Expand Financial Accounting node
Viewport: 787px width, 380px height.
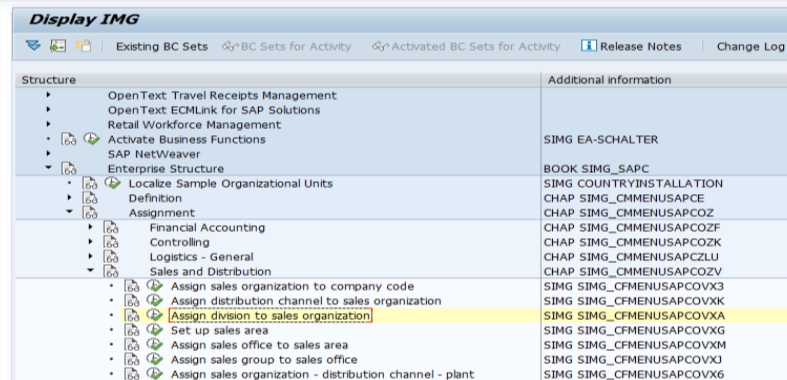(90, 227)
